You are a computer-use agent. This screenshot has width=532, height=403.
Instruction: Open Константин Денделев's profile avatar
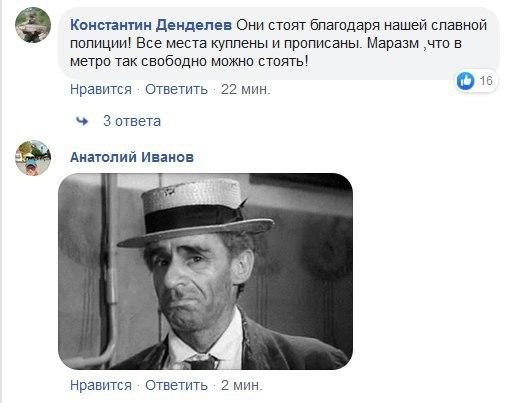[x=33, y=25]
